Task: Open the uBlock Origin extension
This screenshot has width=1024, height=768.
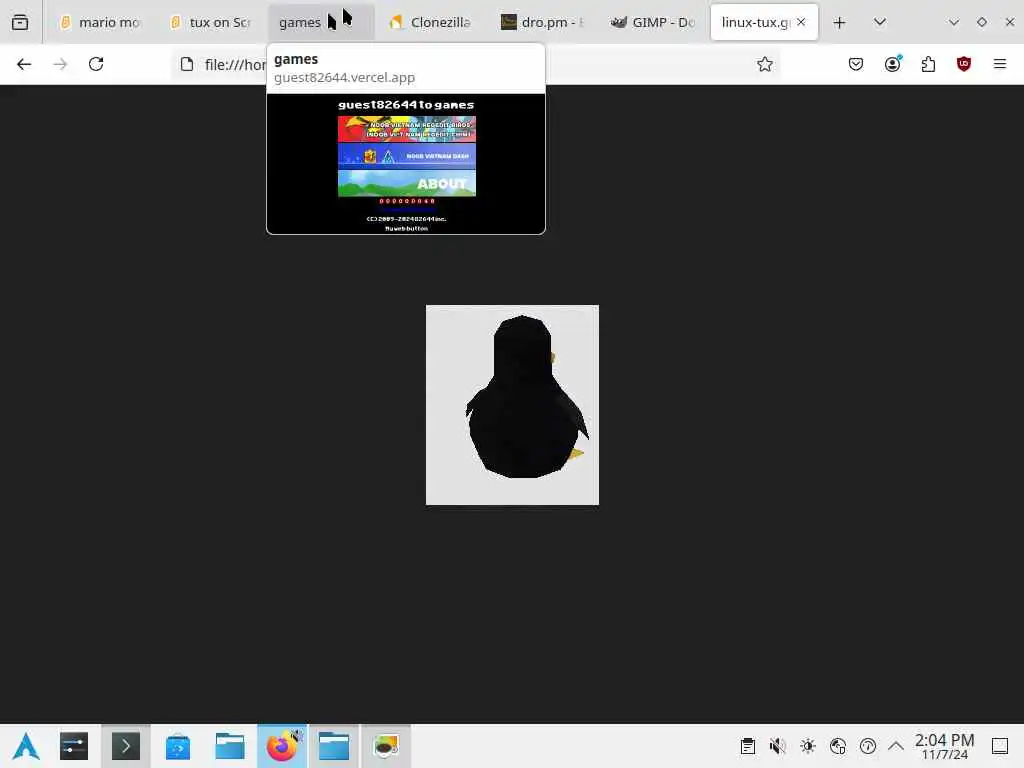Action: point(964,64)
